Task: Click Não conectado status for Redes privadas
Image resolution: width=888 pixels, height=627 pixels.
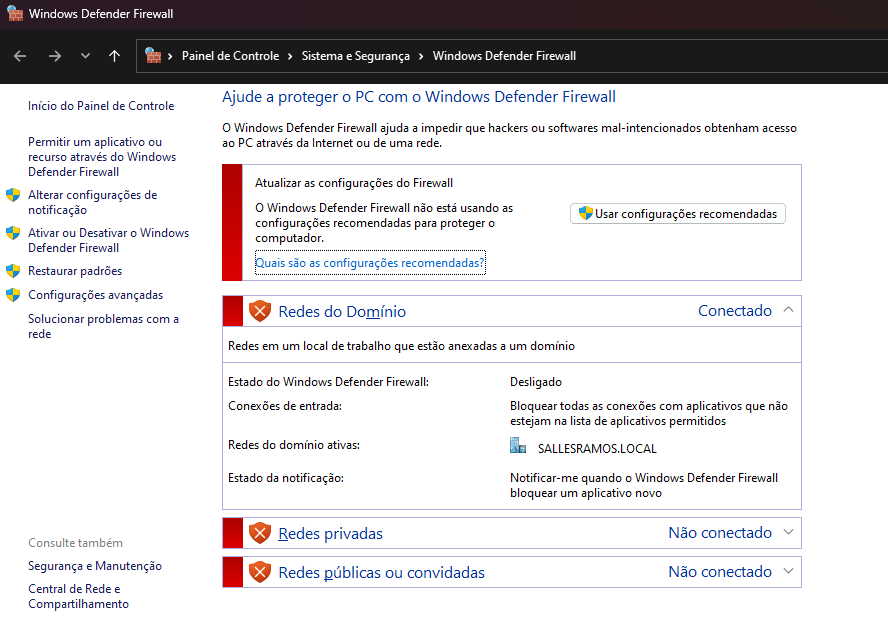Action: pyautogui.click(x=720, y=532)
